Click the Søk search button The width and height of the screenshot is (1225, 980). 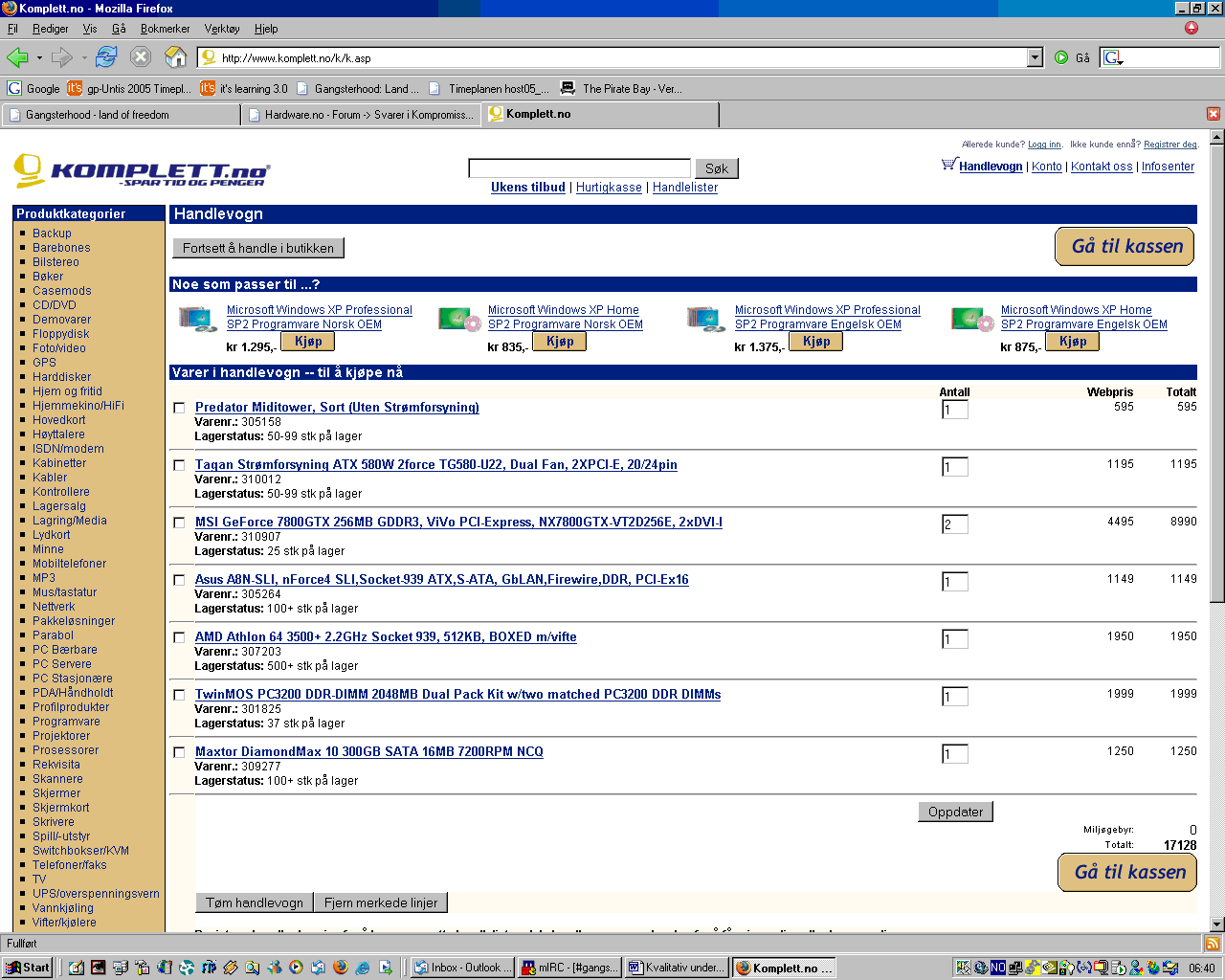717,168
